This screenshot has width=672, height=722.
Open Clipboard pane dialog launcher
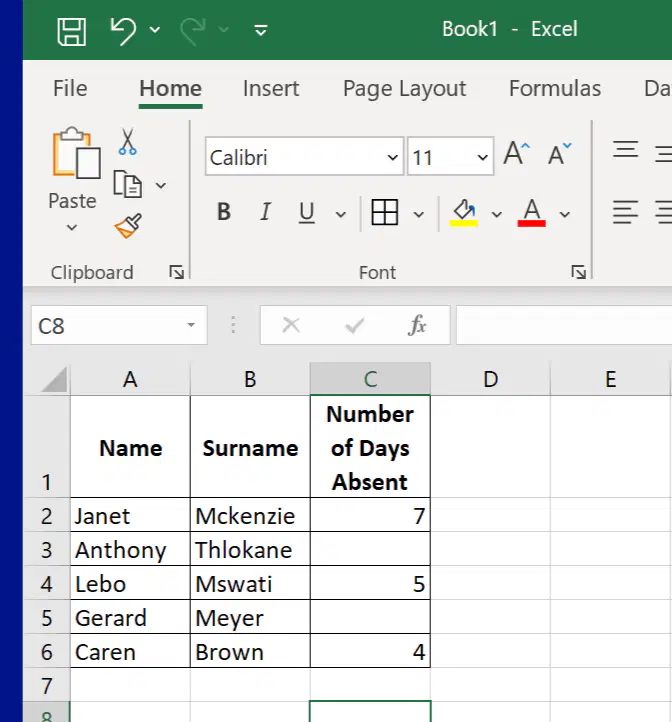click(x=176, y=273)
